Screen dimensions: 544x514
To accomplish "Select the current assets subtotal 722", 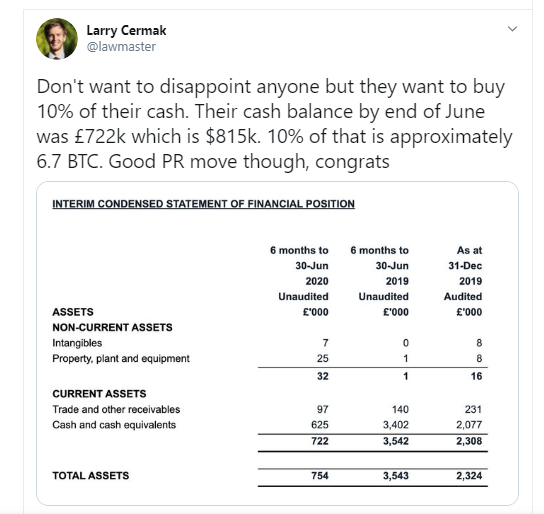I will [320, 441].
